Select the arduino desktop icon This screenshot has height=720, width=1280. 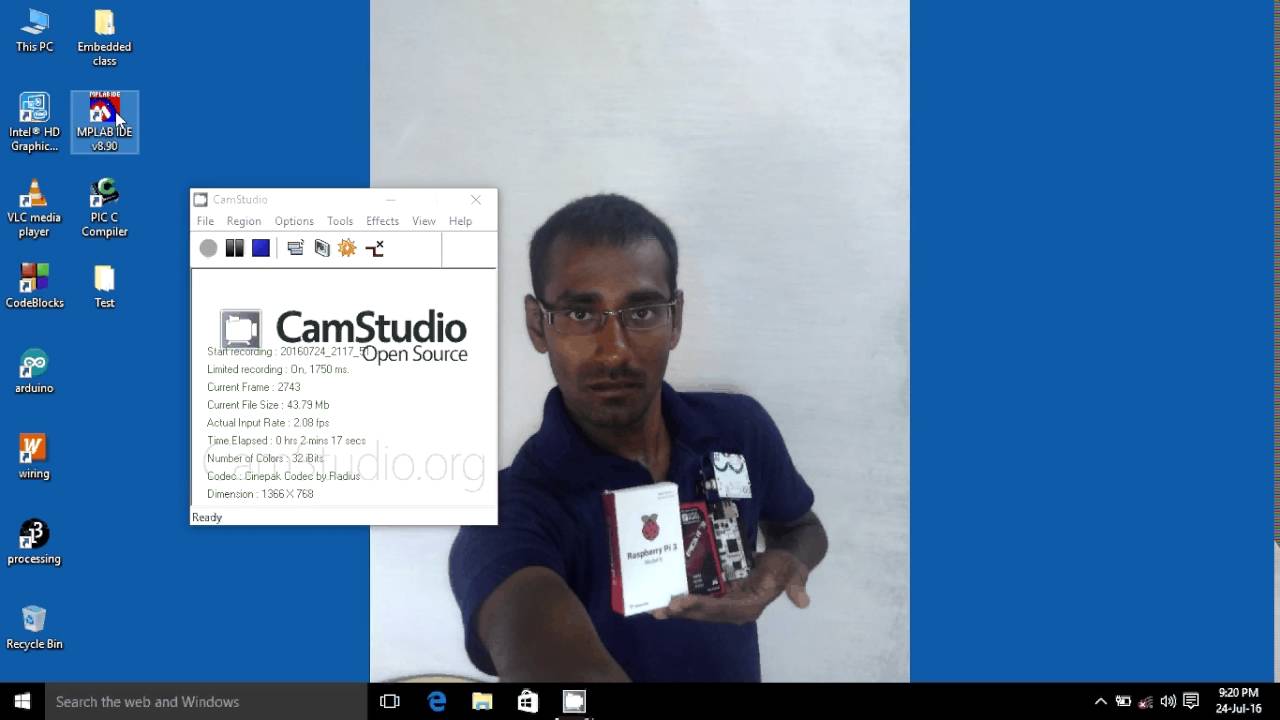coord(34,372)
